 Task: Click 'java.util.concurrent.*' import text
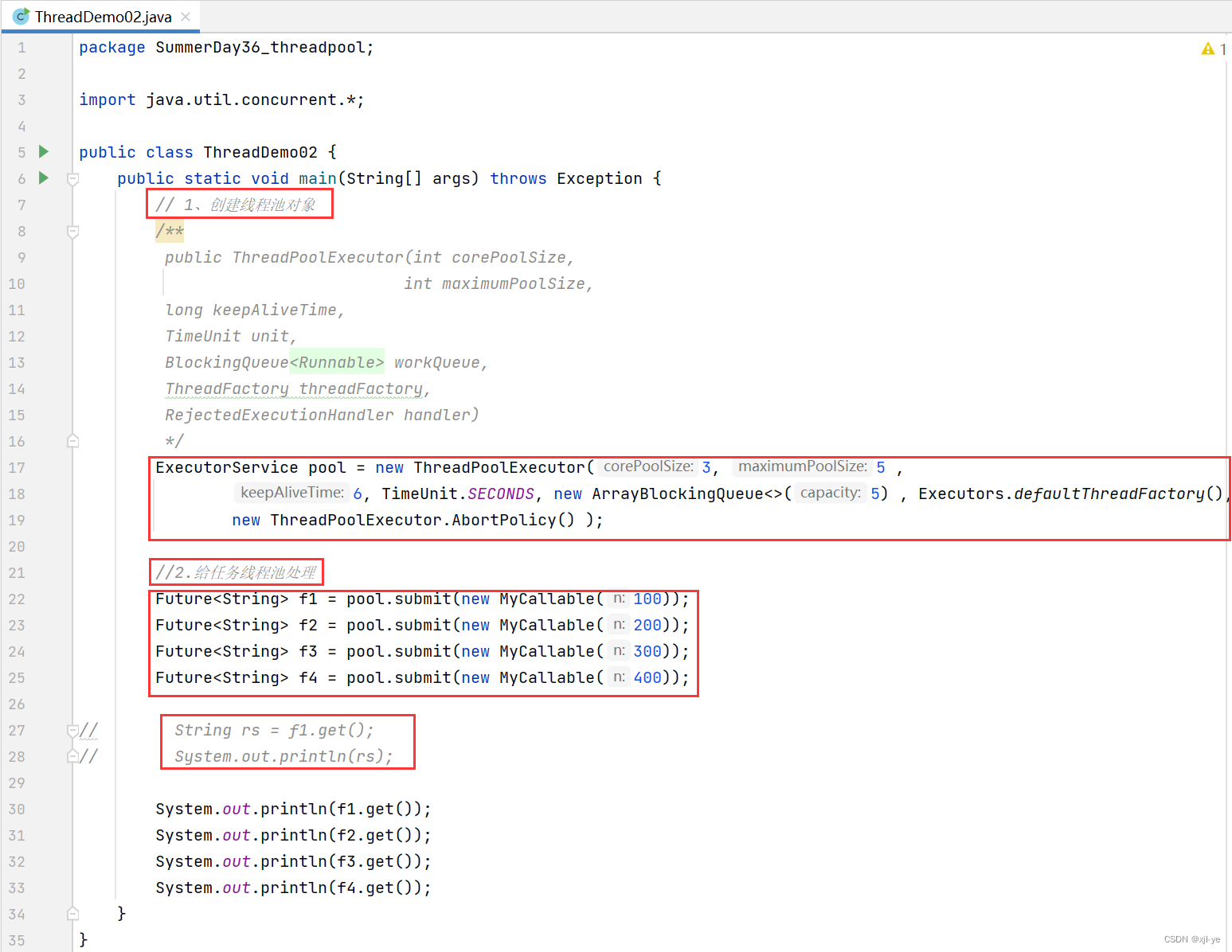[251, 100]
